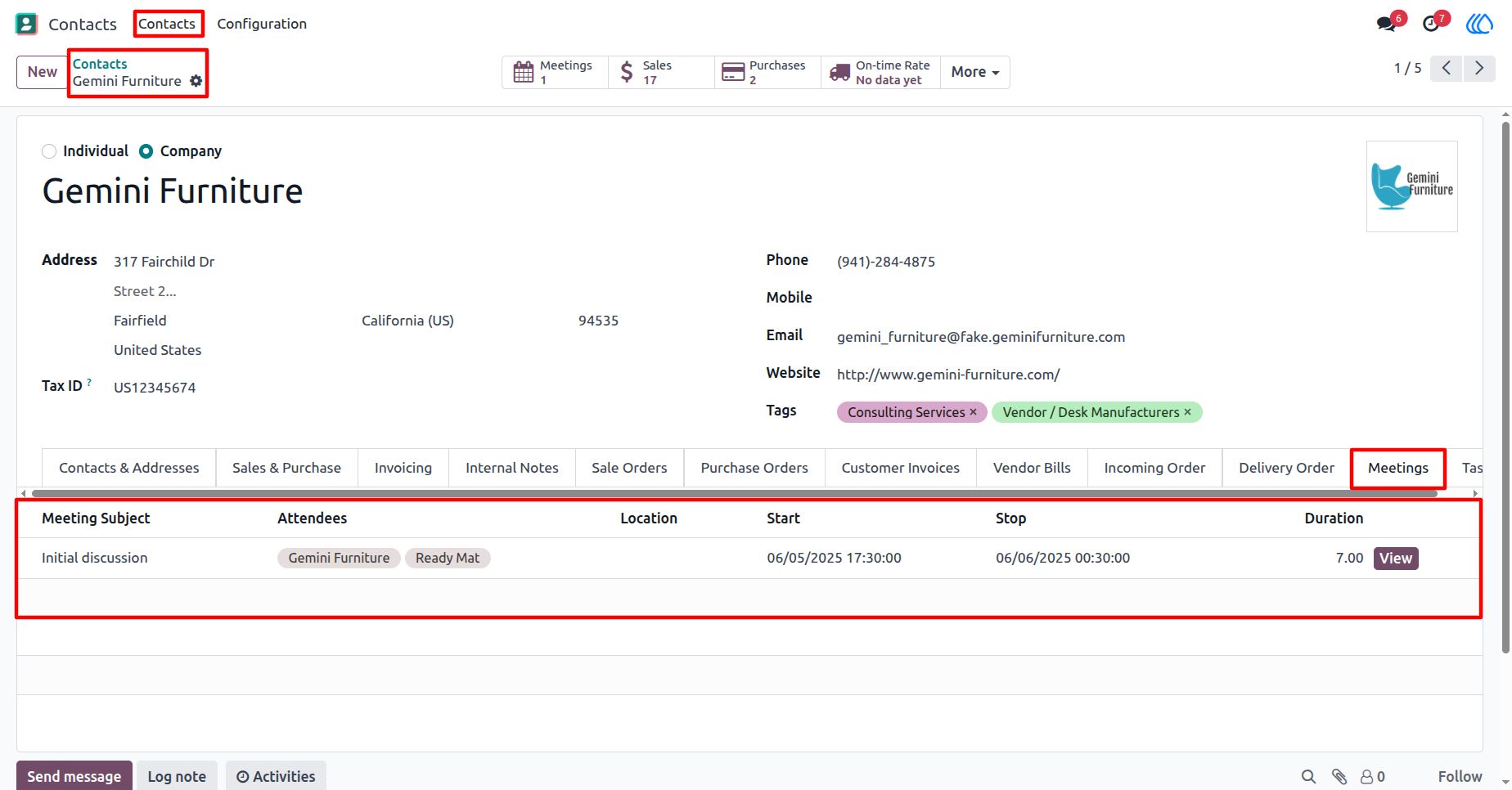The image size is (1512, 790).
Task: Open the Contacts menu item
Action: pos(167,24)
